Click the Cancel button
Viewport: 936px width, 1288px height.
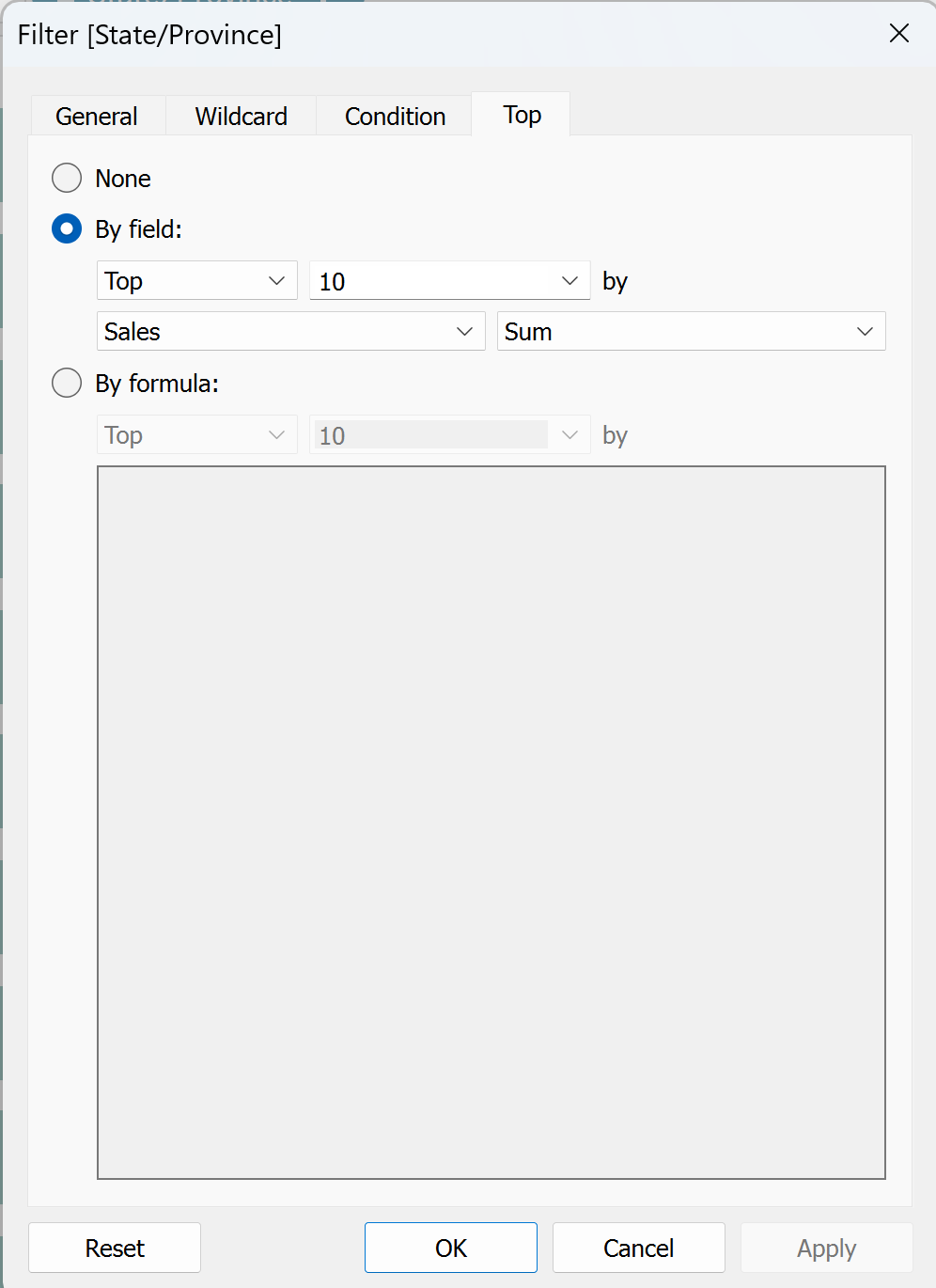(x=639, y=1248)
